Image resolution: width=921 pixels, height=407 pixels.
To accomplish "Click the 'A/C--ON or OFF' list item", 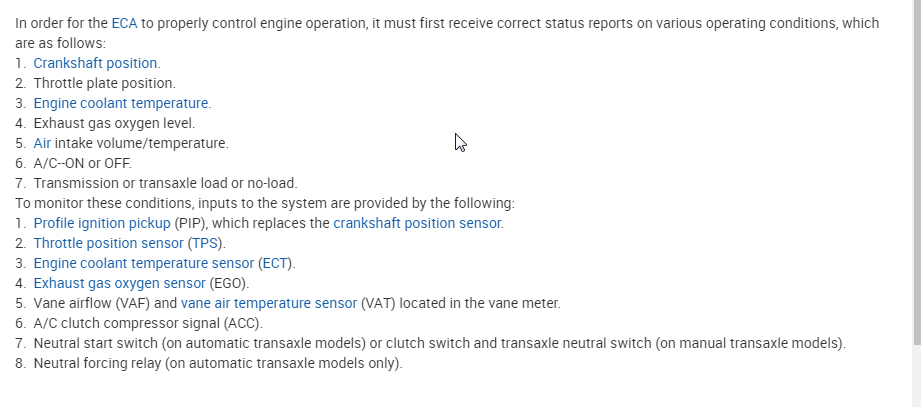I will tap(82, 163).
